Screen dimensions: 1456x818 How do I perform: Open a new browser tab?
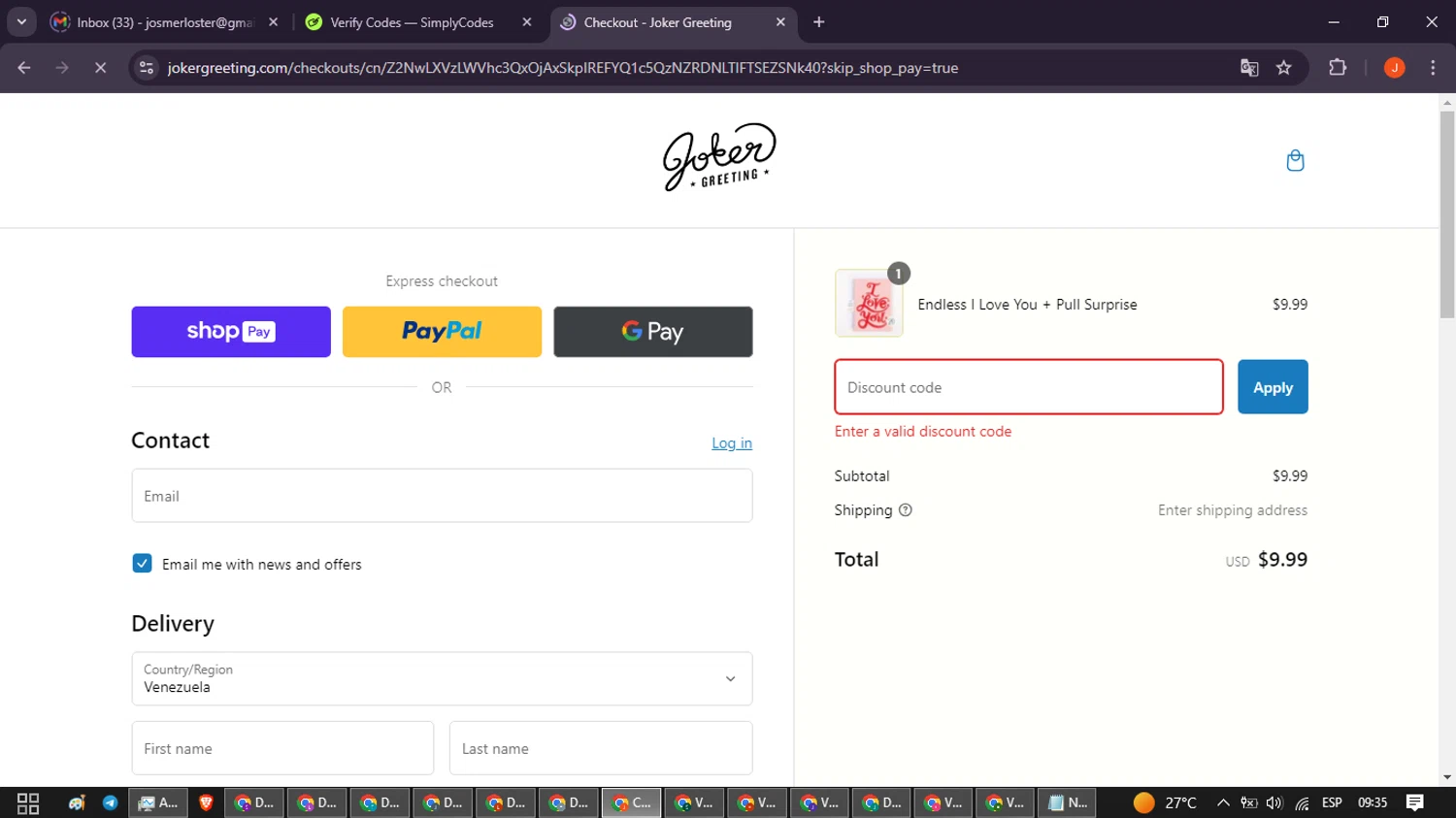[819, 22]
